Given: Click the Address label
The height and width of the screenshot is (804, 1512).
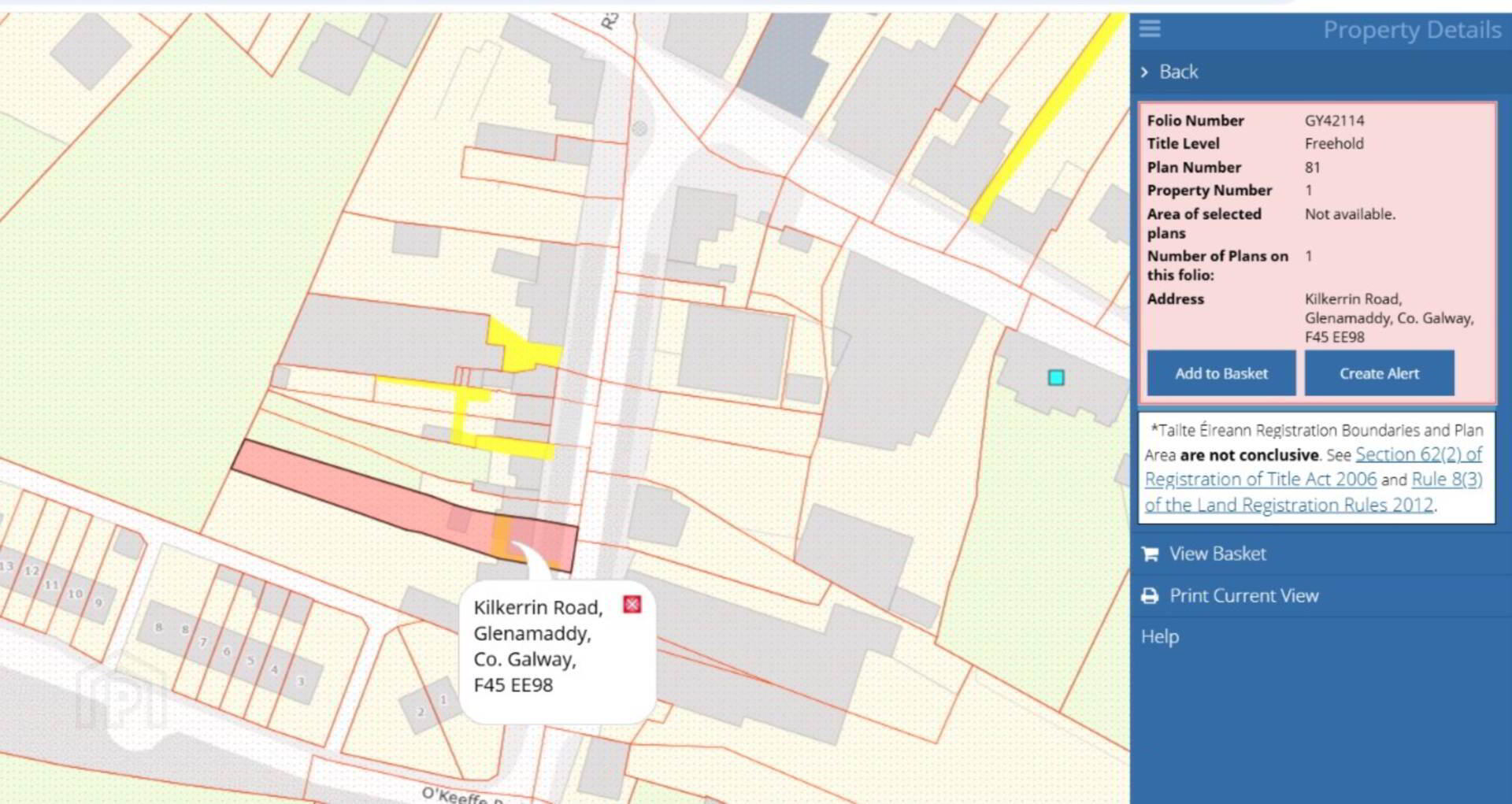Looking at the screenshot, I should [1175, 298].
